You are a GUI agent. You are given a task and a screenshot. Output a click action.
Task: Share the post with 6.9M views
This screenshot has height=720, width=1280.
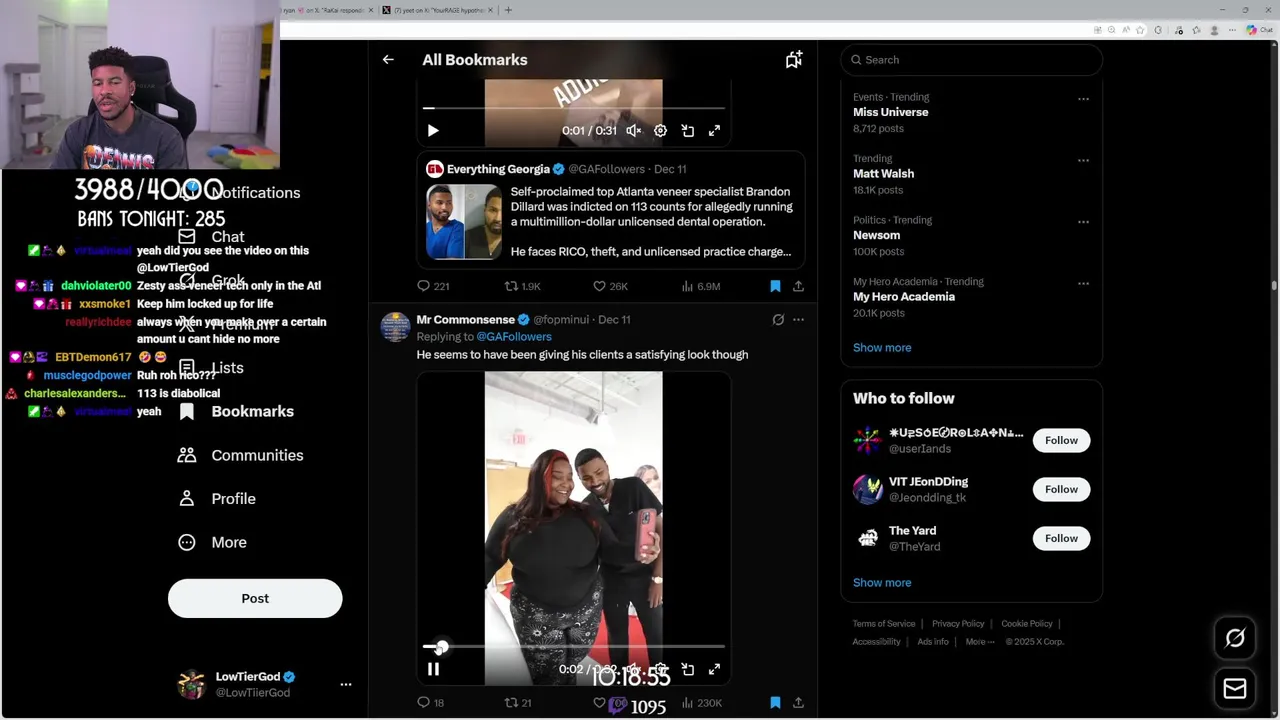click(798, 286)
